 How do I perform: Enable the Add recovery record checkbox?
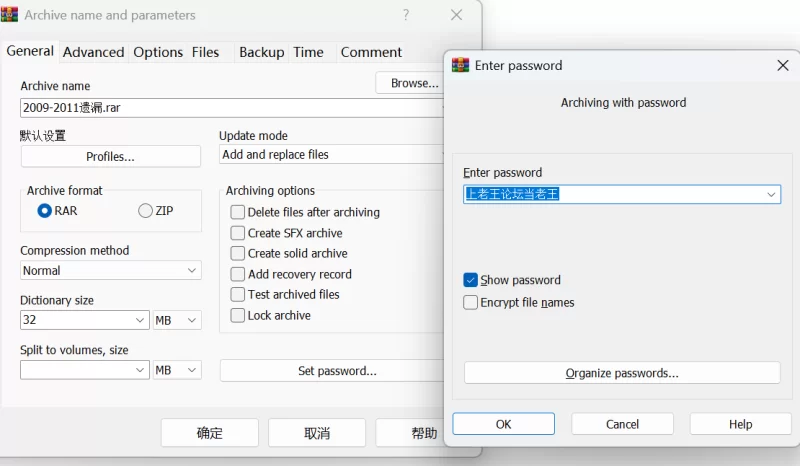coord(238,274)
